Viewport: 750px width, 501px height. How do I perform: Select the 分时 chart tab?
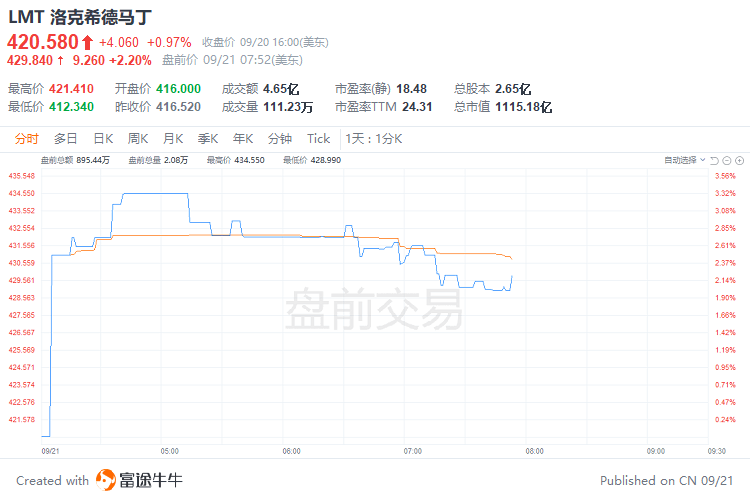26,139
